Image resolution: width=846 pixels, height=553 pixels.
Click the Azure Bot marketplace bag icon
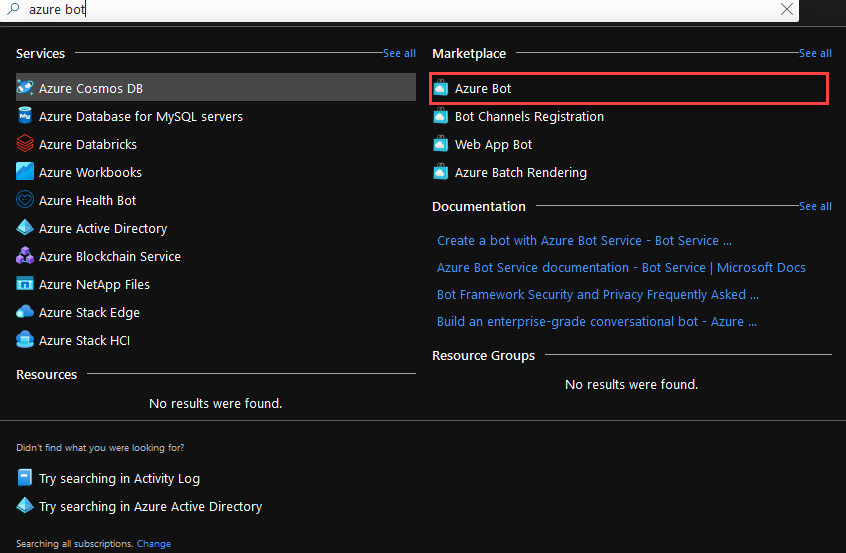(441, 87)
